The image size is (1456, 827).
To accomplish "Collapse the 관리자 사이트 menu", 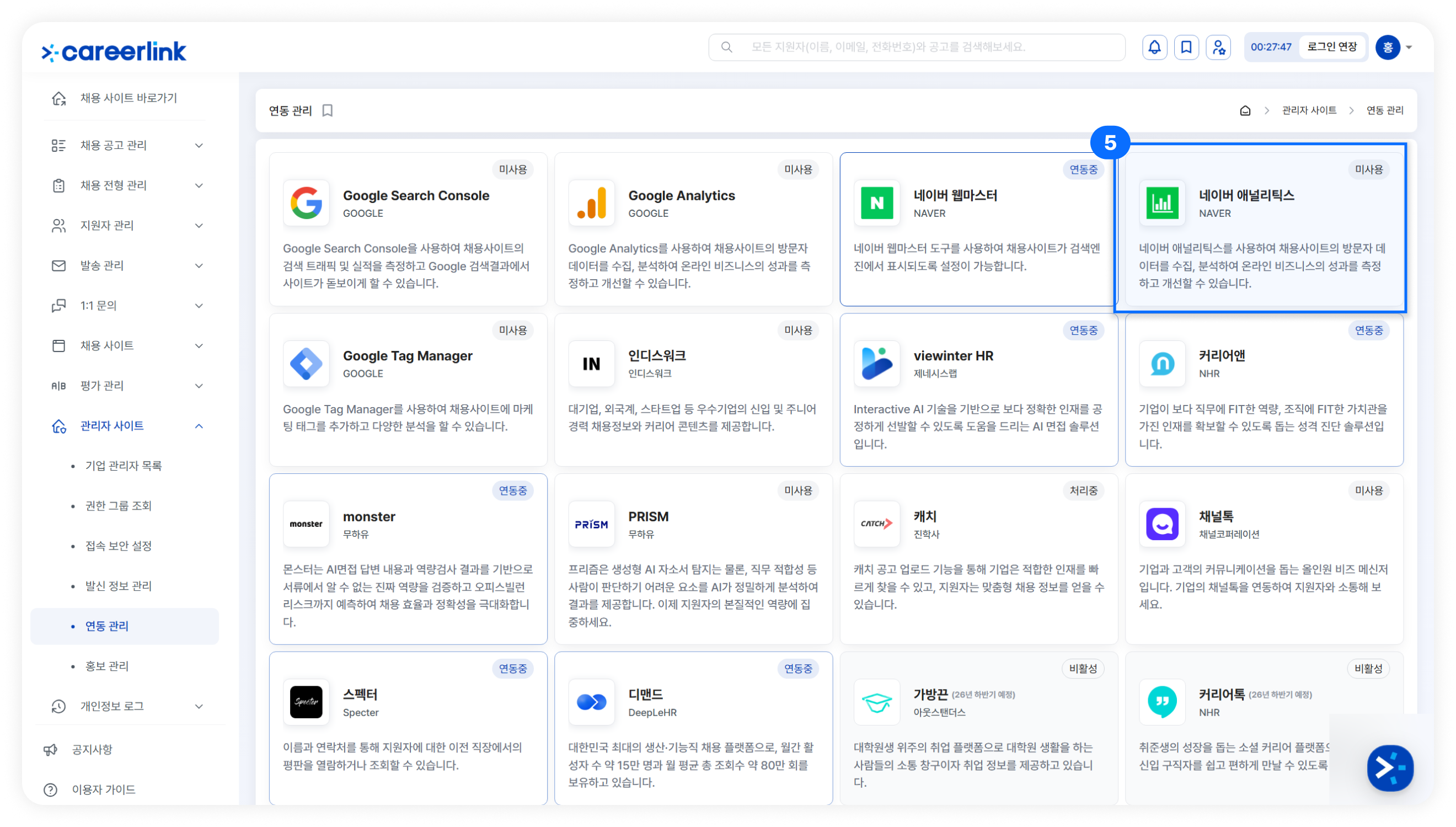I will coord(199,426).
